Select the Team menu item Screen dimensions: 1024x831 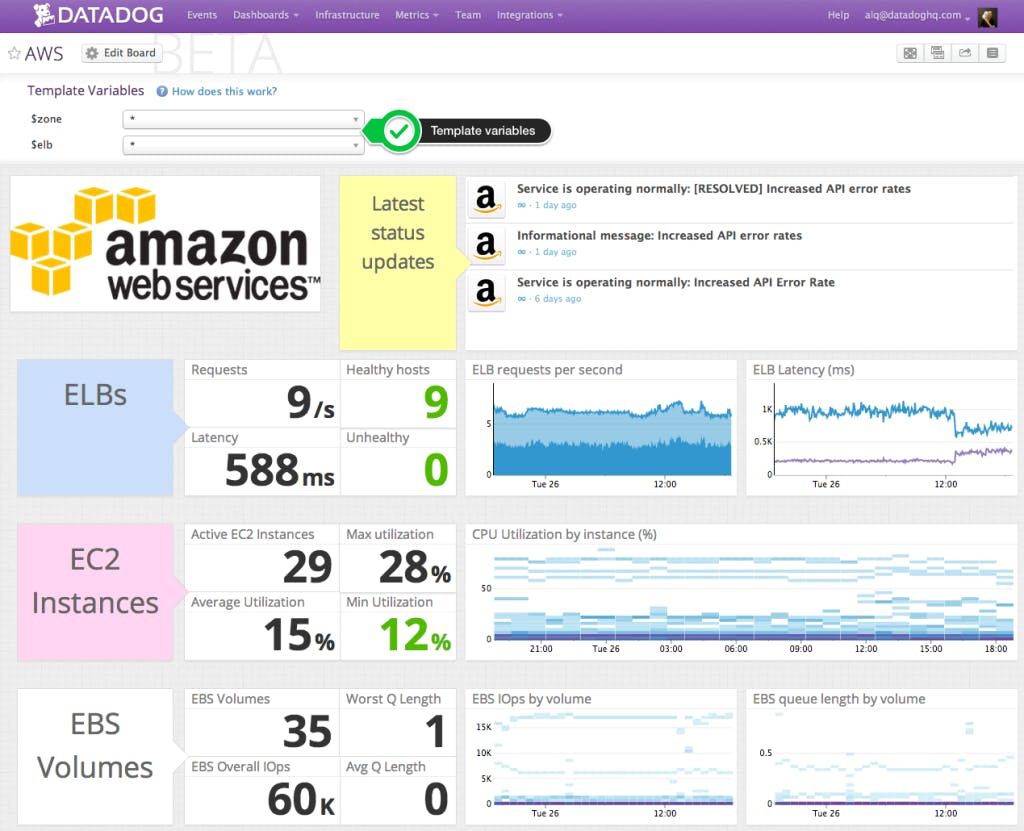468,15
